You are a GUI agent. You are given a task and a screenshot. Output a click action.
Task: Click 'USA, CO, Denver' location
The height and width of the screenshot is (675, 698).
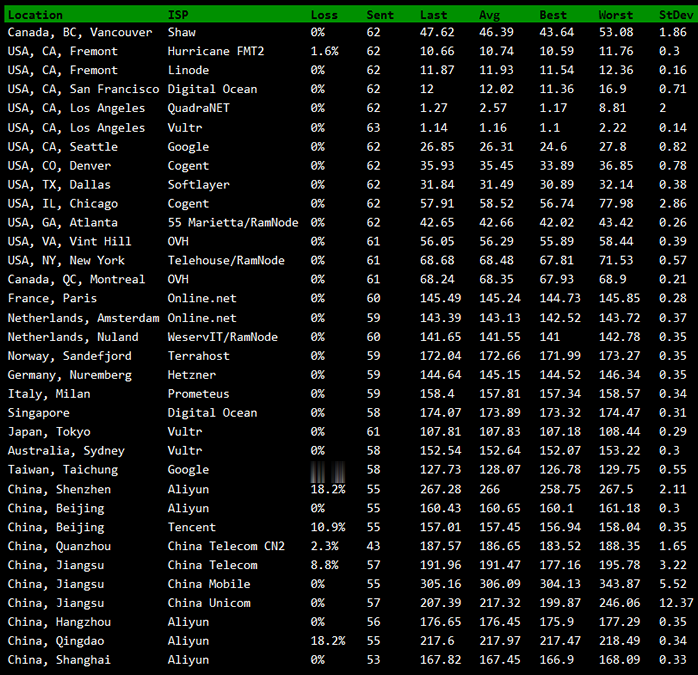pos(59,166)
